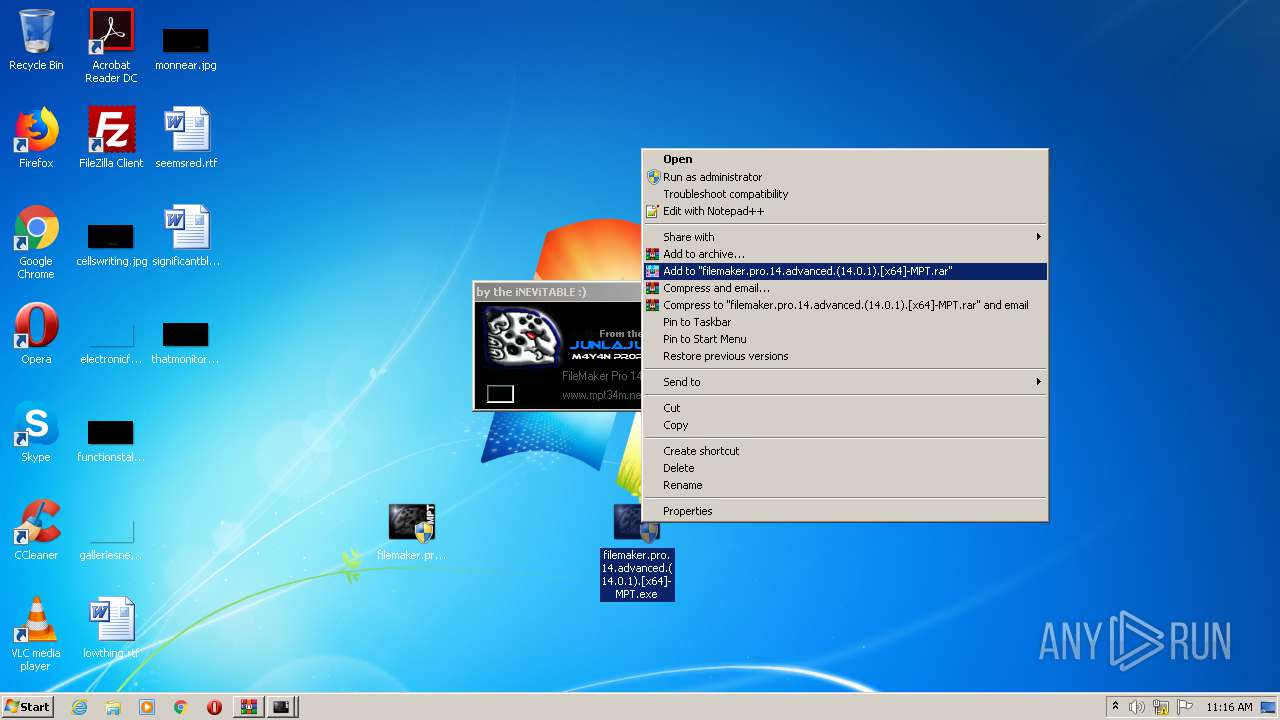Open network status tray icon
This screenshot has height=720, width=1280.
tap(1161, 707)
